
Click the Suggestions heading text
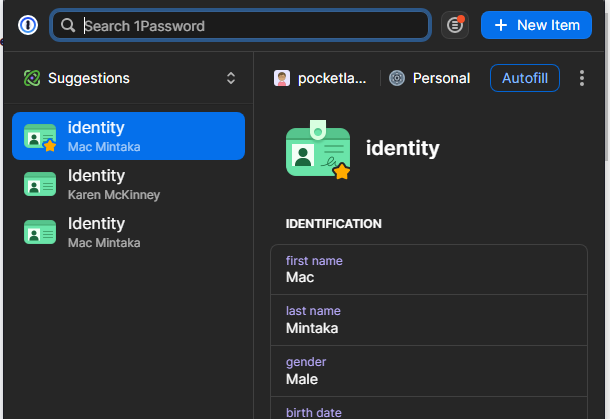tap(89, 78)
